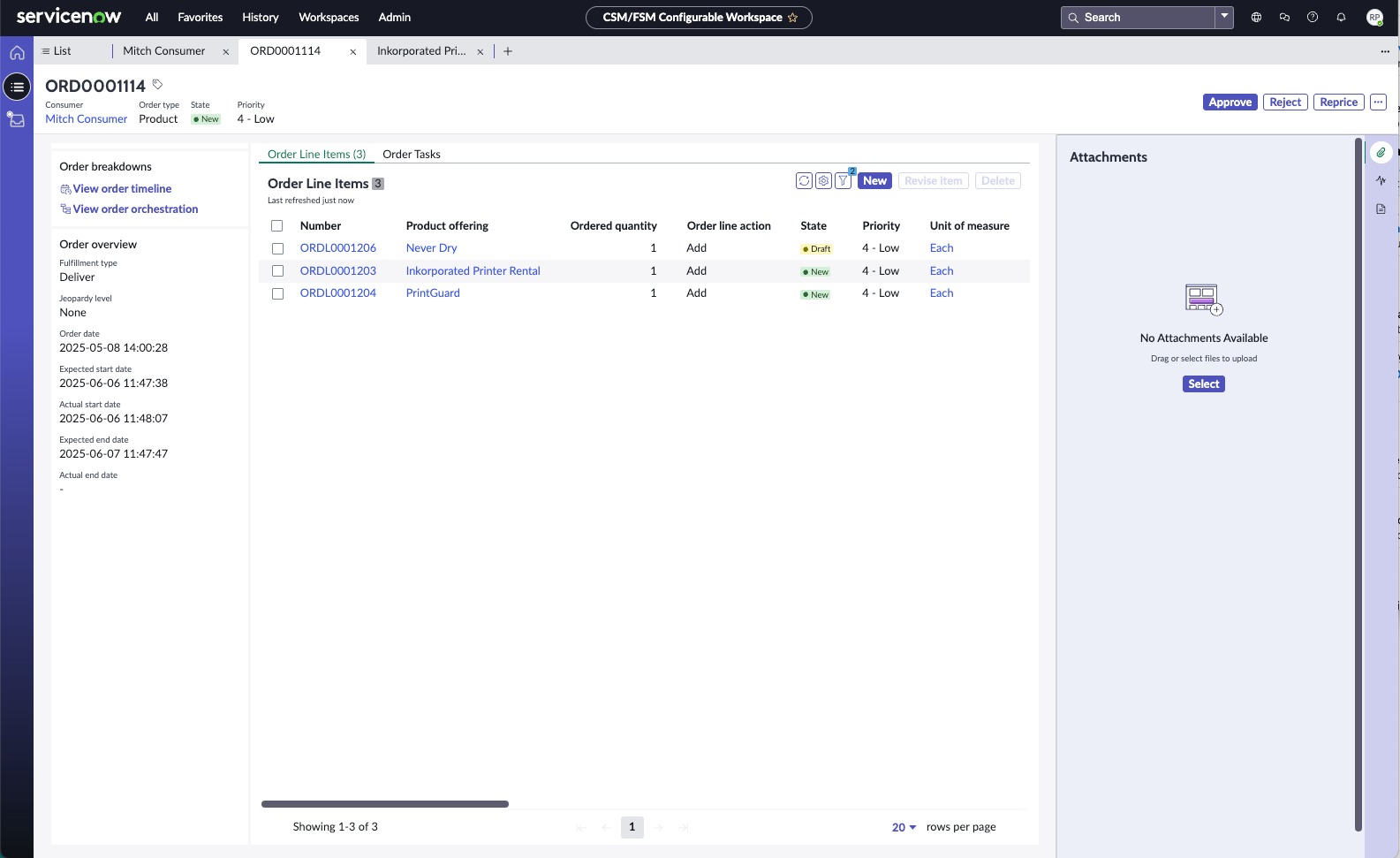Click the CSM/FSM Configurable Workspace pill
Image resolution: width=1400 pixels, height=858 pixels.
point(699,17)
